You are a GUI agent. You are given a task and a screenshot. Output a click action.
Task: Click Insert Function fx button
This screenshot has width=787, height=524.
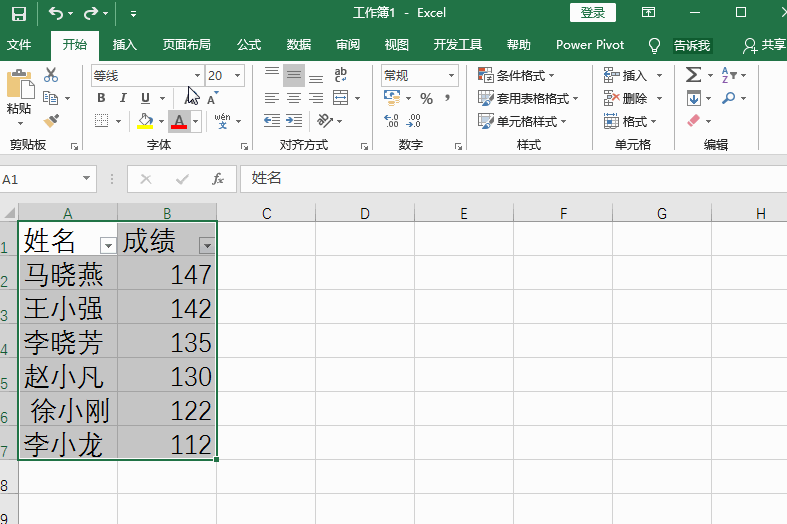point(218,179)
